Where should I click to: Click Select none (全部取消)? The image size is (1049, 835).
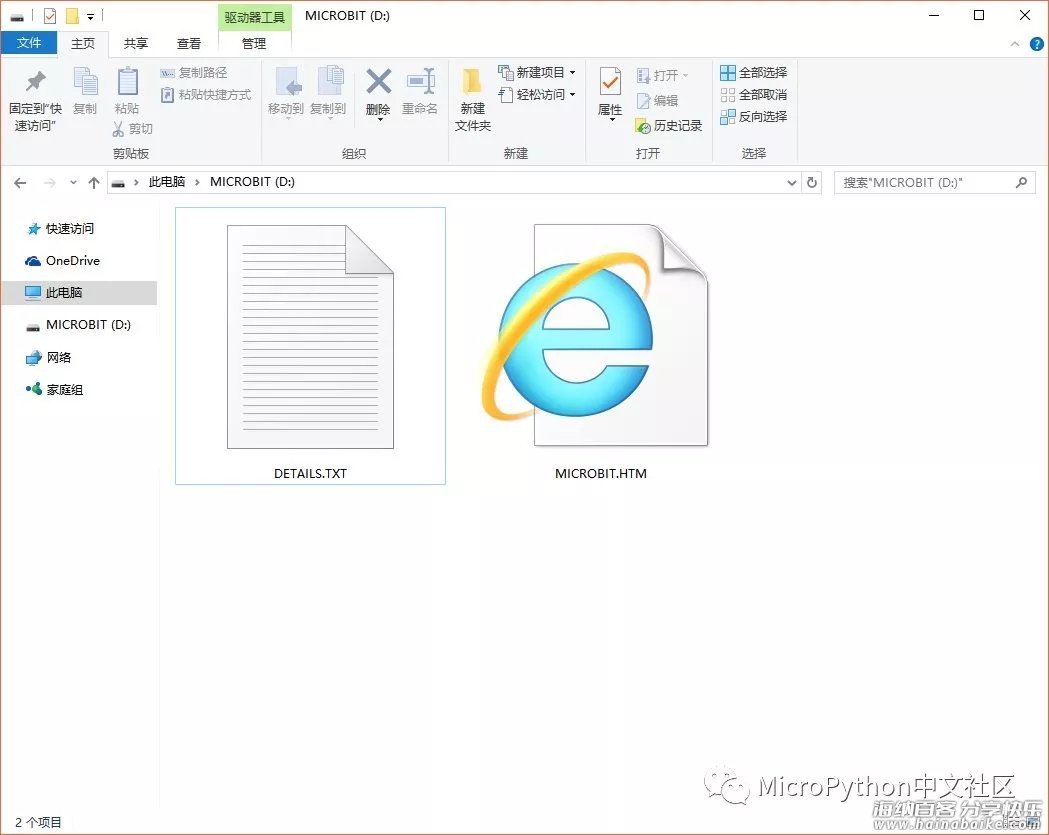pos(753,94)
